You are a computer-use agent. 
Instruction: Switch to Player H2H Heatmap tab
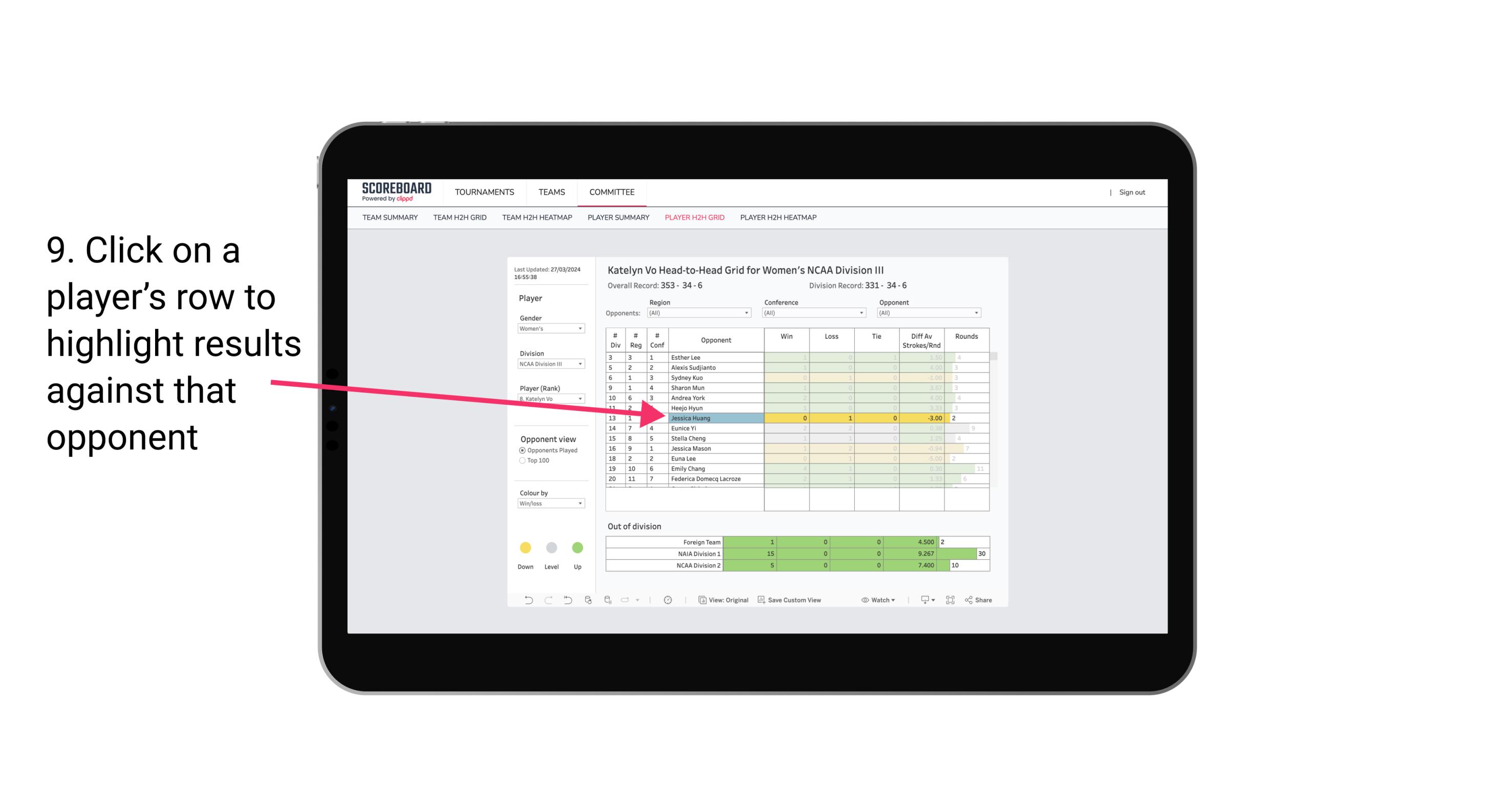(x=779, y=218)
